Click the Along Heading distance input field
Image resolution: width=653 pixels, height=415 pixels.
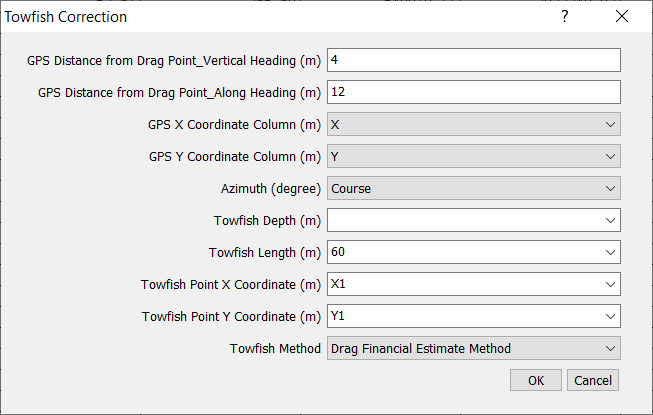(x=474, y=92)
